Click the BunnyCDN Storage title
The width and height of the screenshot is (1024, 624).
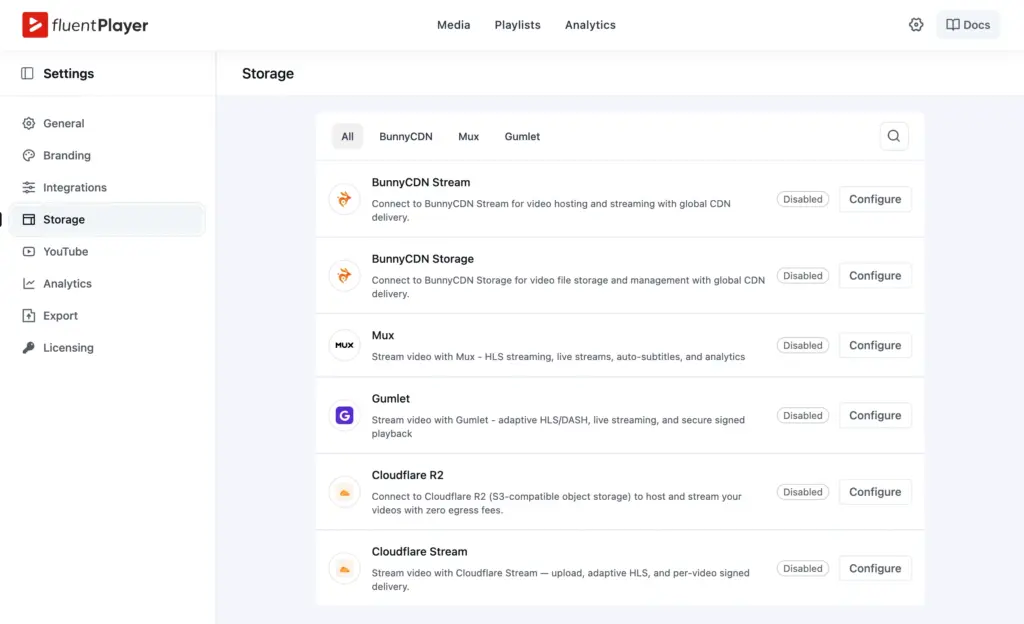(x=423, y=258)
